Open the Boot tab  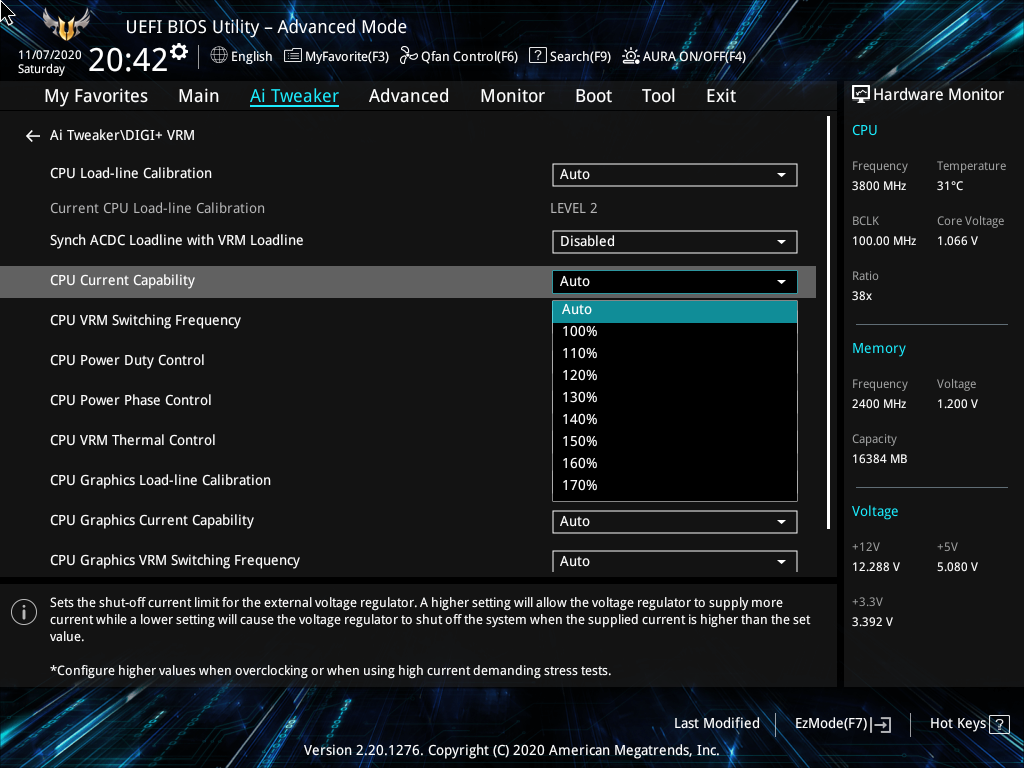coord(594,96)
